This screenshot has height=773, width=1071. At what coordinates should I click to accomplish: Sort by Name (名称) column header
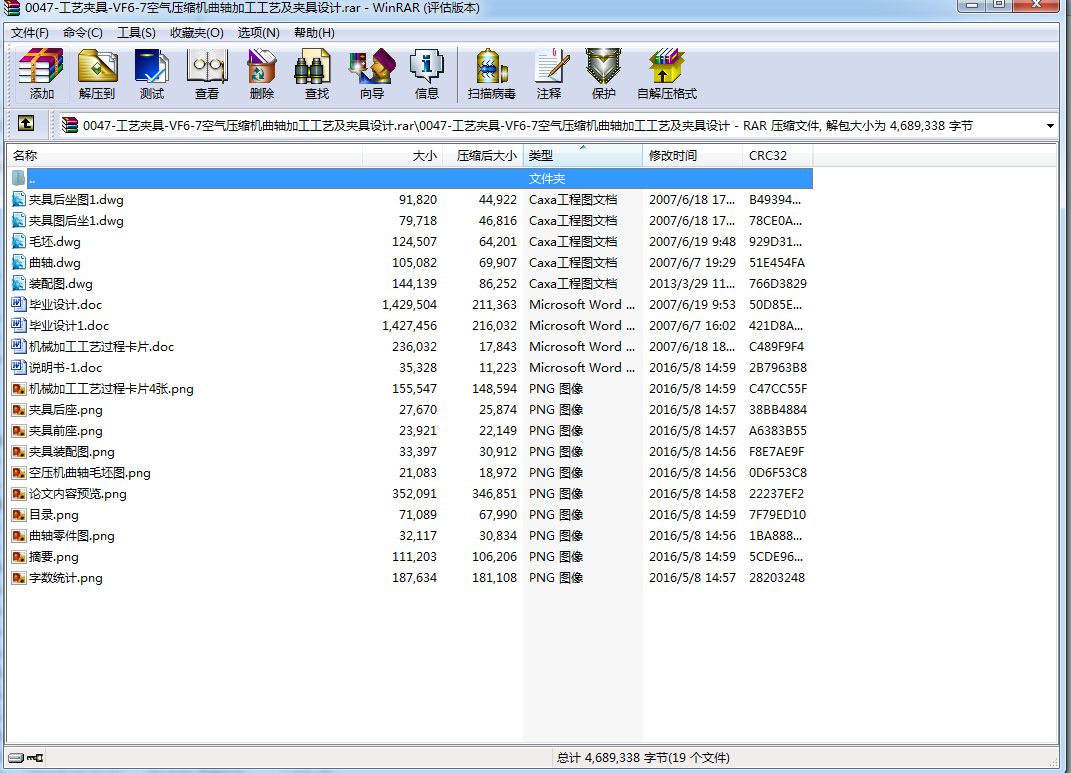[184, 156]
